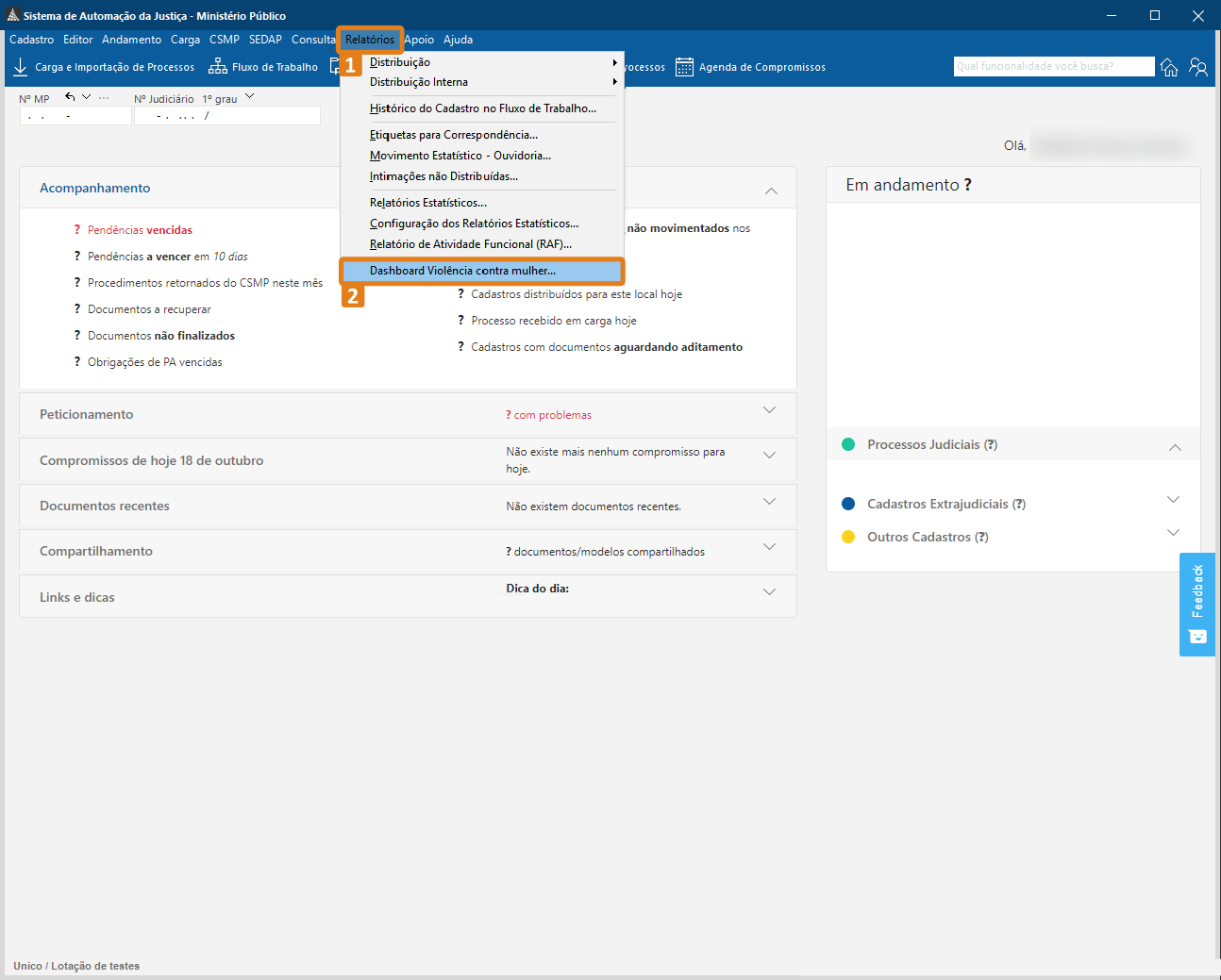Open the Feedback side tab

[x=1197, y=604]
